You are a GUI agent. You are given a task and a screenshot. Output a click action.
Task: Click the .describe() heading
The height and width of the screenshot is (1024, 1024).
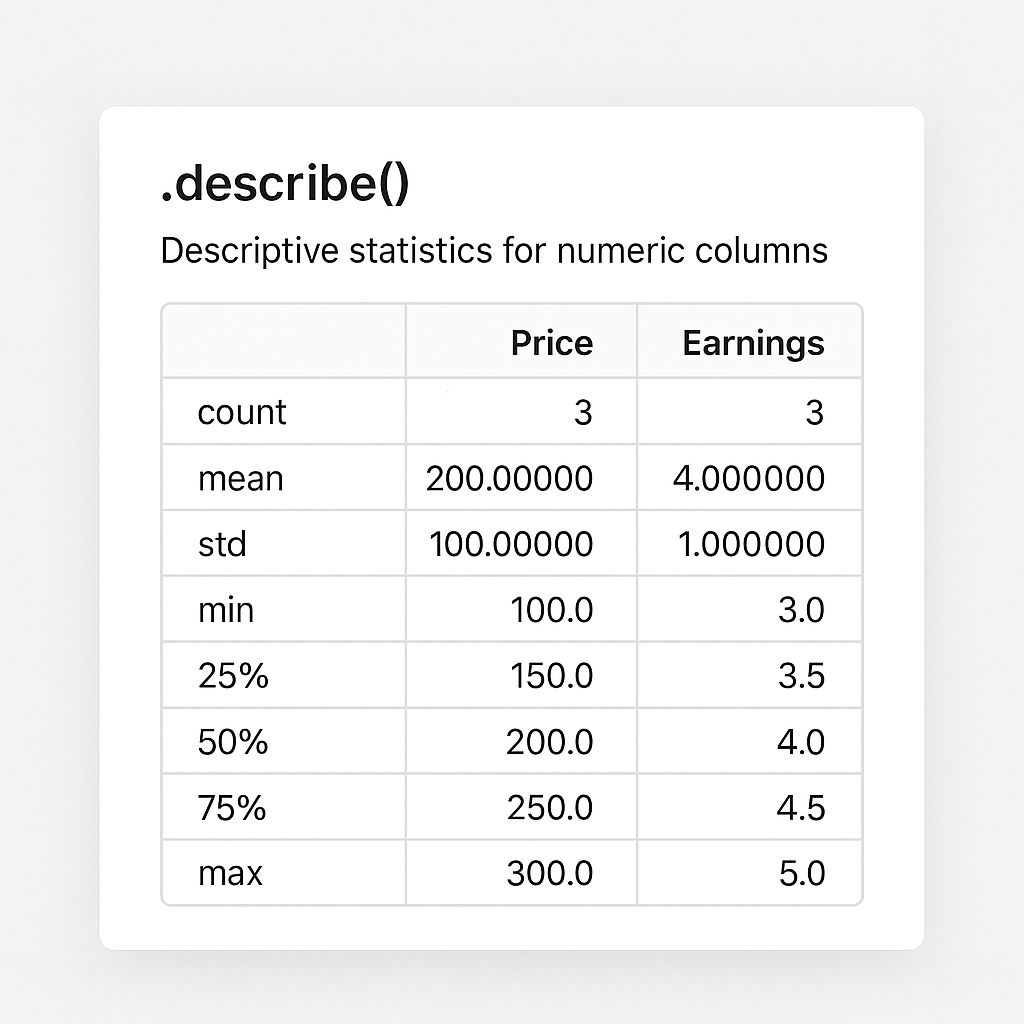(284, 187)
